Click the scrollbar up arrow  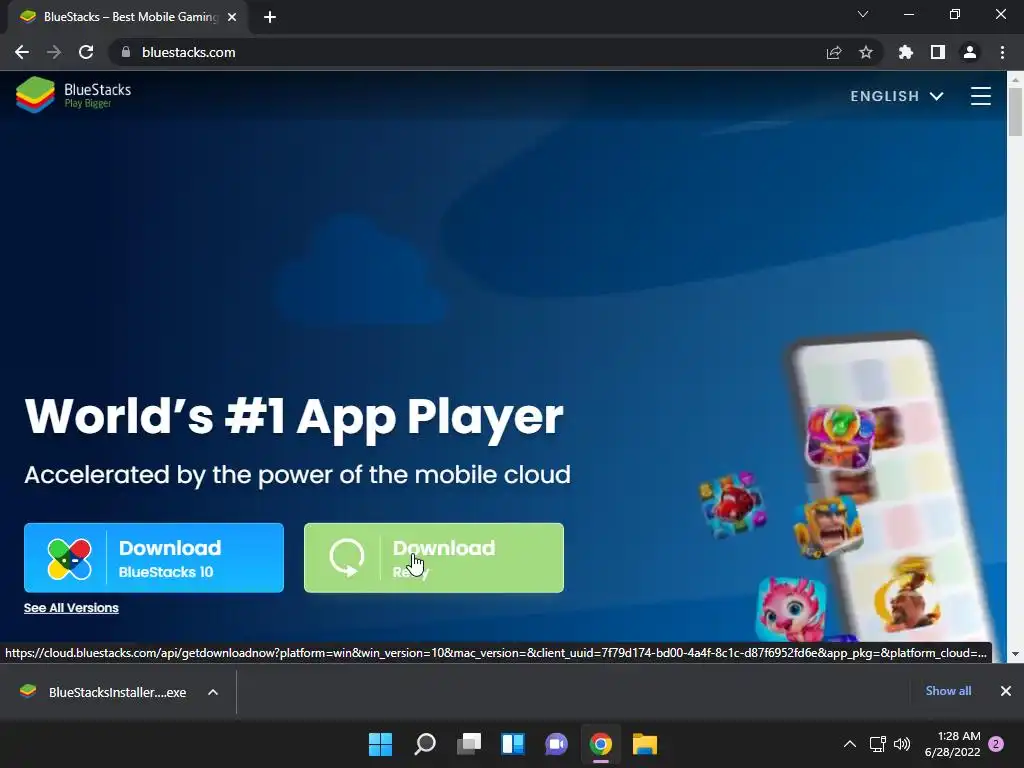pyautogui.click(x=1015, y=79)
